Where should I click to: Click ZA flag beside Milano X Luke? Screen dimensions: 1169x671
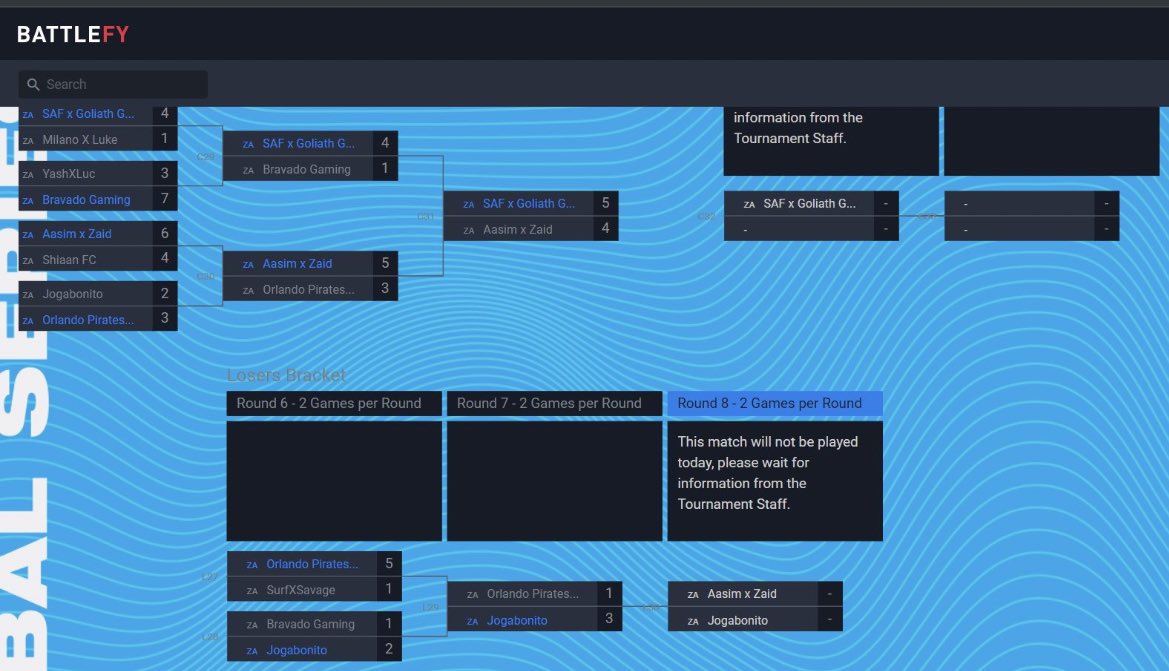tap(28, 140)
